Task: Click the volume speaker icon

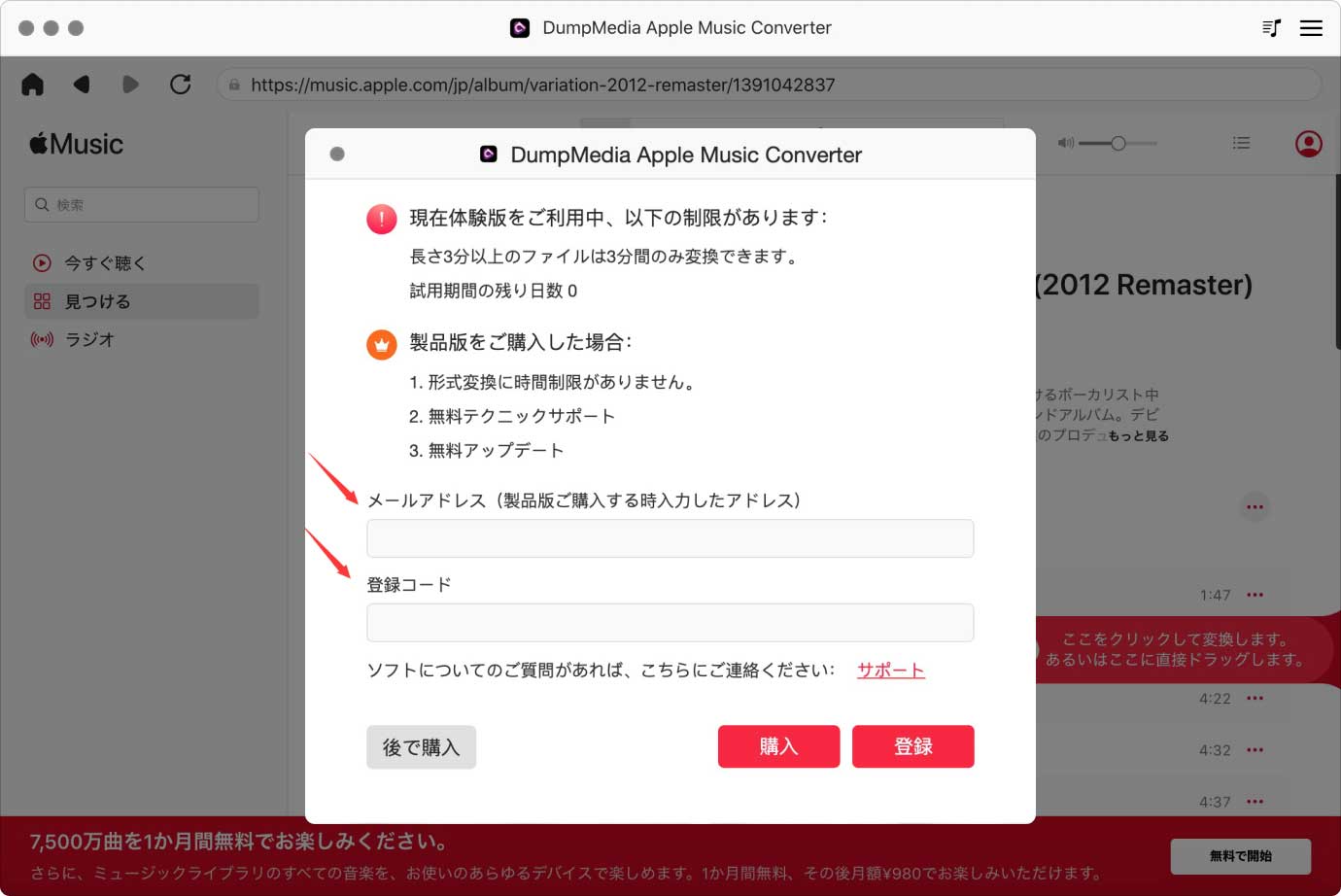Action: pyautogui.click(x=1066, y=143)
